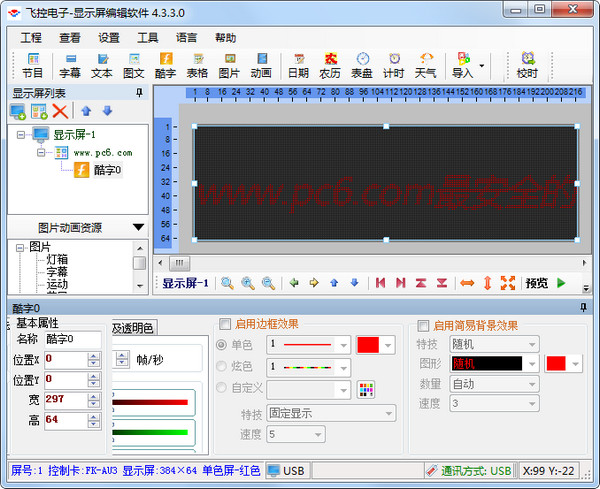Open the 工程 menu
This screenshot has width=600, height=489.
coord(31,38)
